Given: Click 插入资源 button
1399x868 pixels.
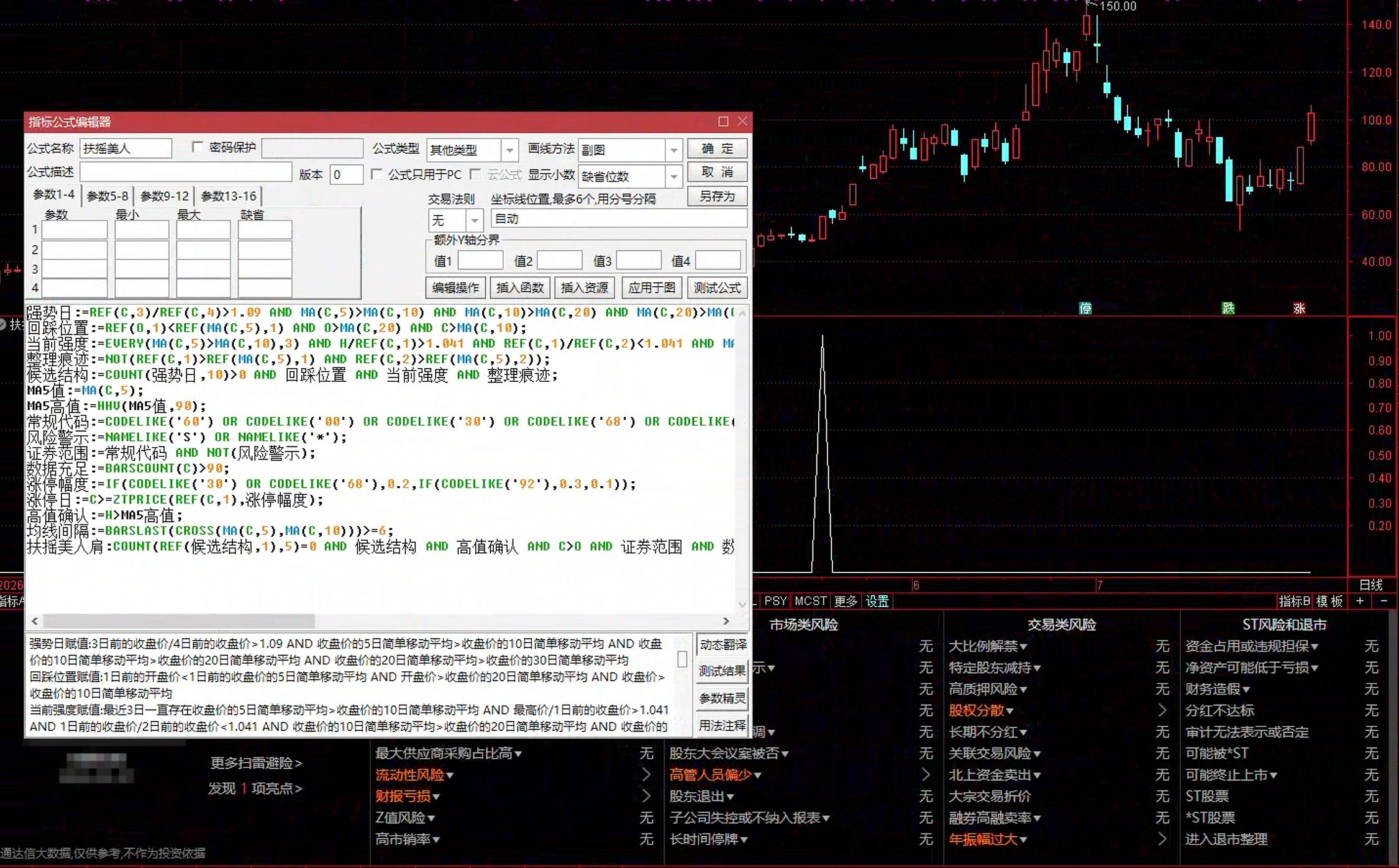Looking at the screenshot, I should click(585, 287).
